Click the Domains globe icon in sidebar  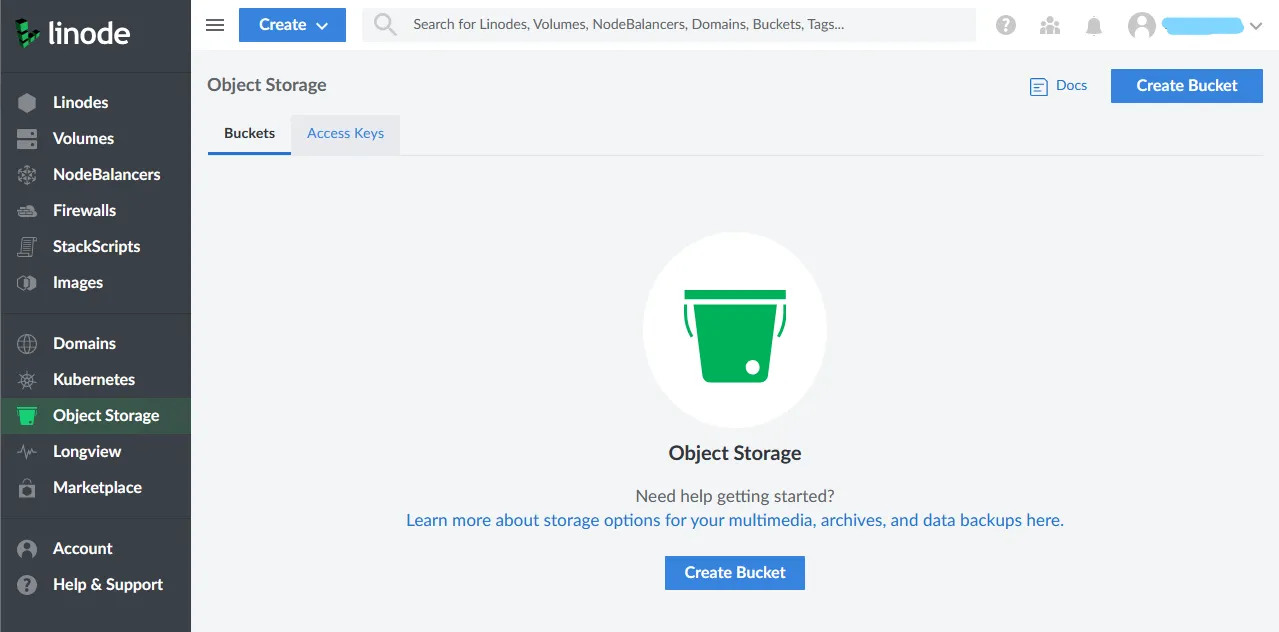(27, 343)
